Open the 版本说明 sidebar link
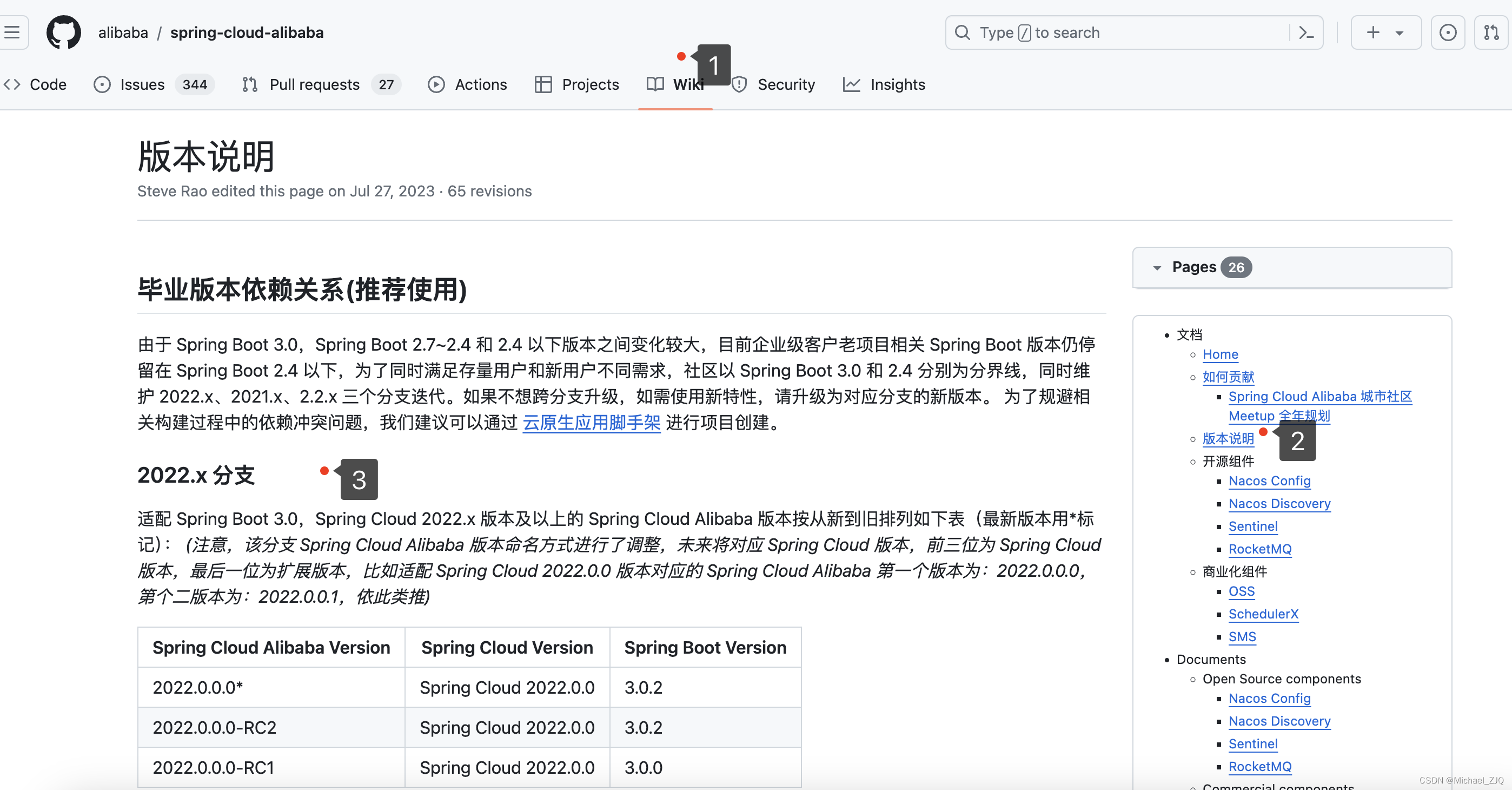The height and width of the screenshot is (790, 1512). coord(1228,439)
